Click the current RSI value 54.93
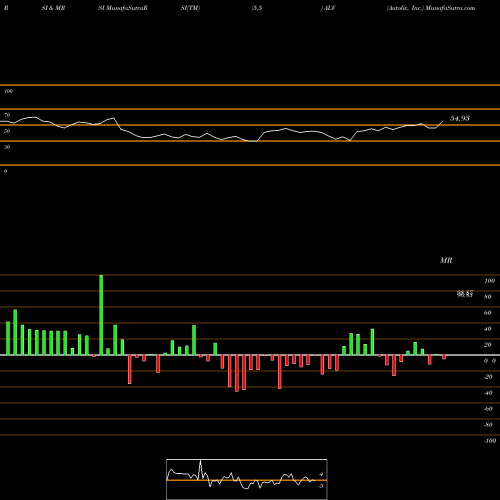The image size is (500, 500). 460,118
